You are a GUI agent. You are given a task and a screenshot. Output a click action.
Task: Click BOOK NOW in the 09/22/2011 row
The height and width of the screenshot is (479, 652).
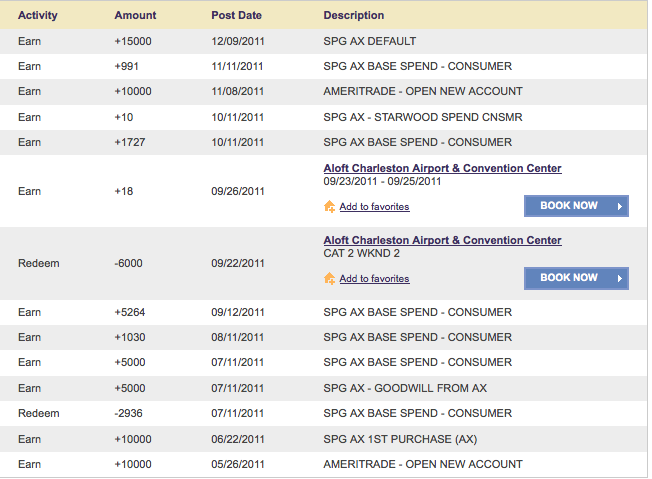(576, 278)
